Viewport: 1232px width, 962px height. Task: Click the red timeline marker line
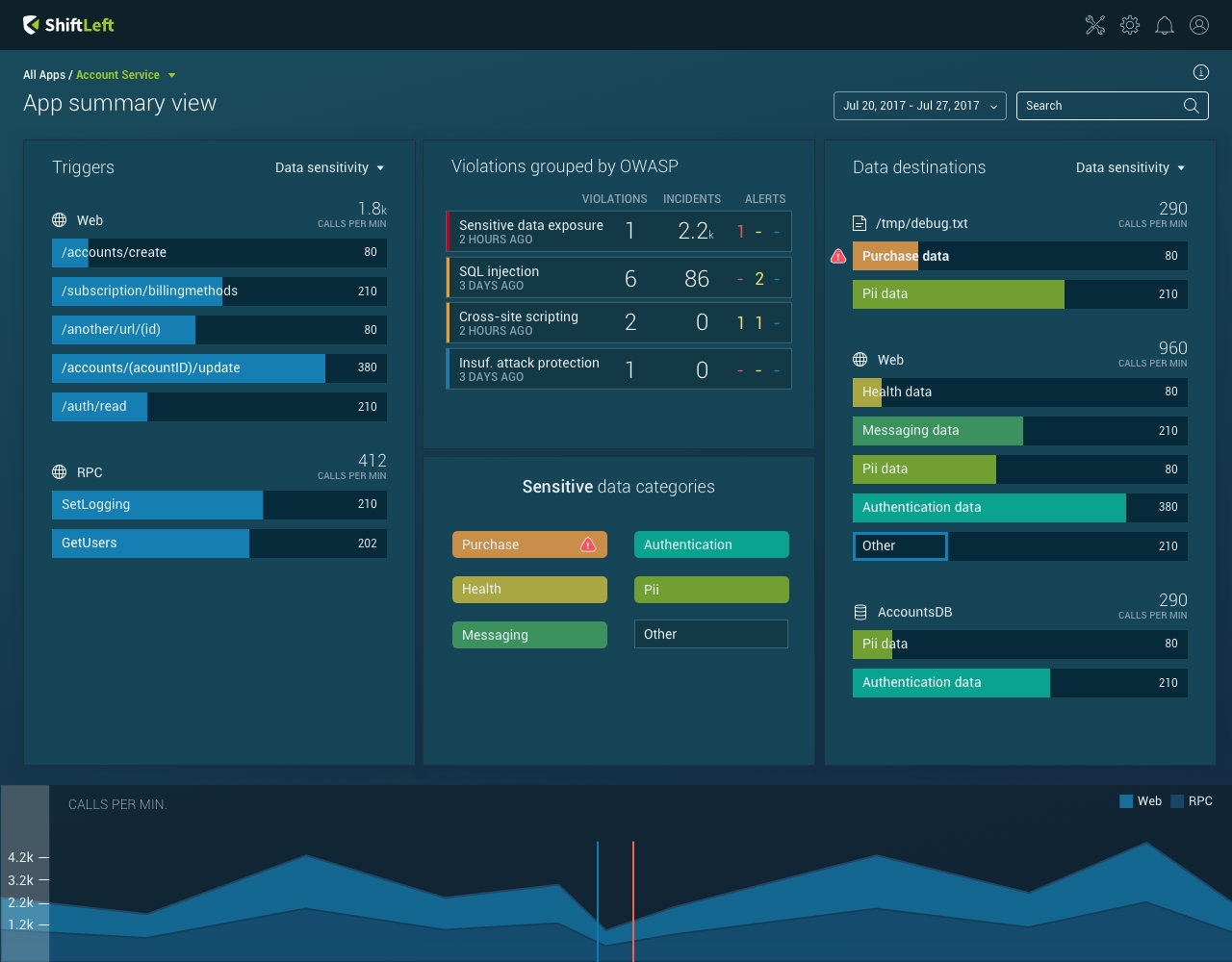tap(633, 899)
